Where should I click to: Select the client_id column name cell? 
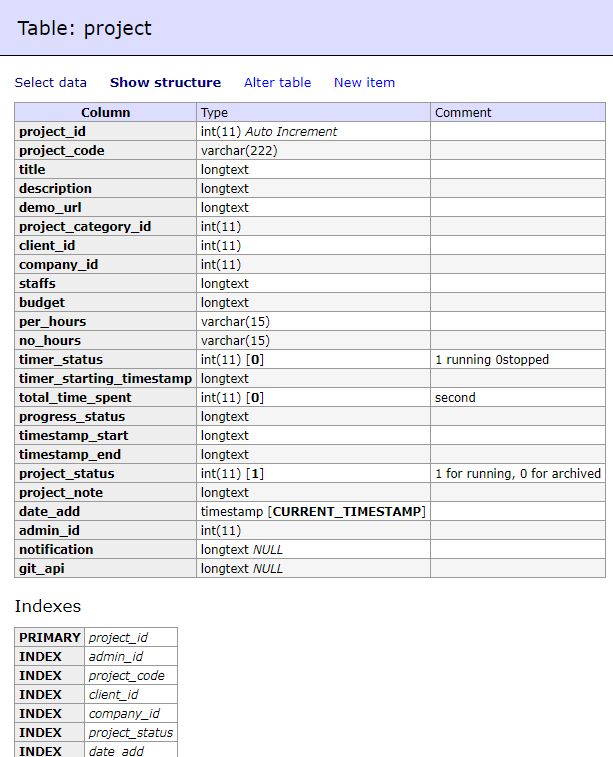click(x=106, y=245)
